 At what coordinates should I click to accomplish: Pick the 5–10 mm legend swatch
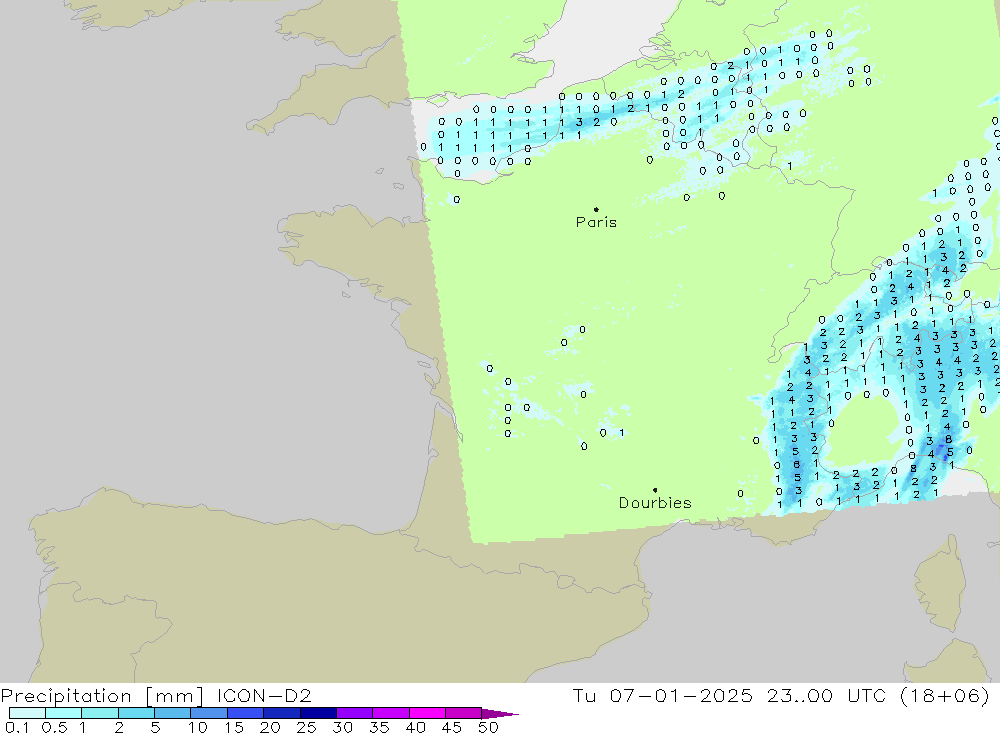[172, 713]
